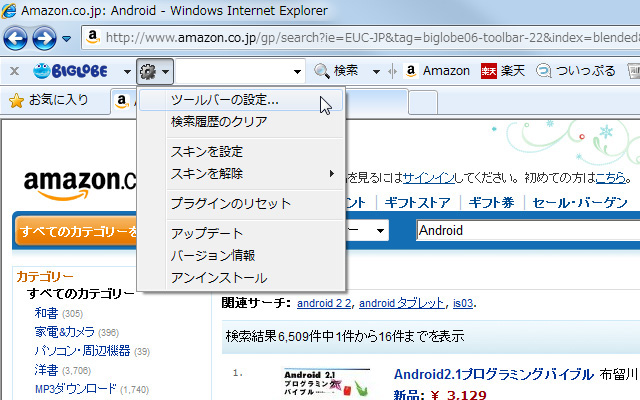The width and height of the screenshot is (640, 400).
Task: Open the dropdown arrow next to BIGLOBE logo
Action: pyautogui.click(x=127, y=72)
